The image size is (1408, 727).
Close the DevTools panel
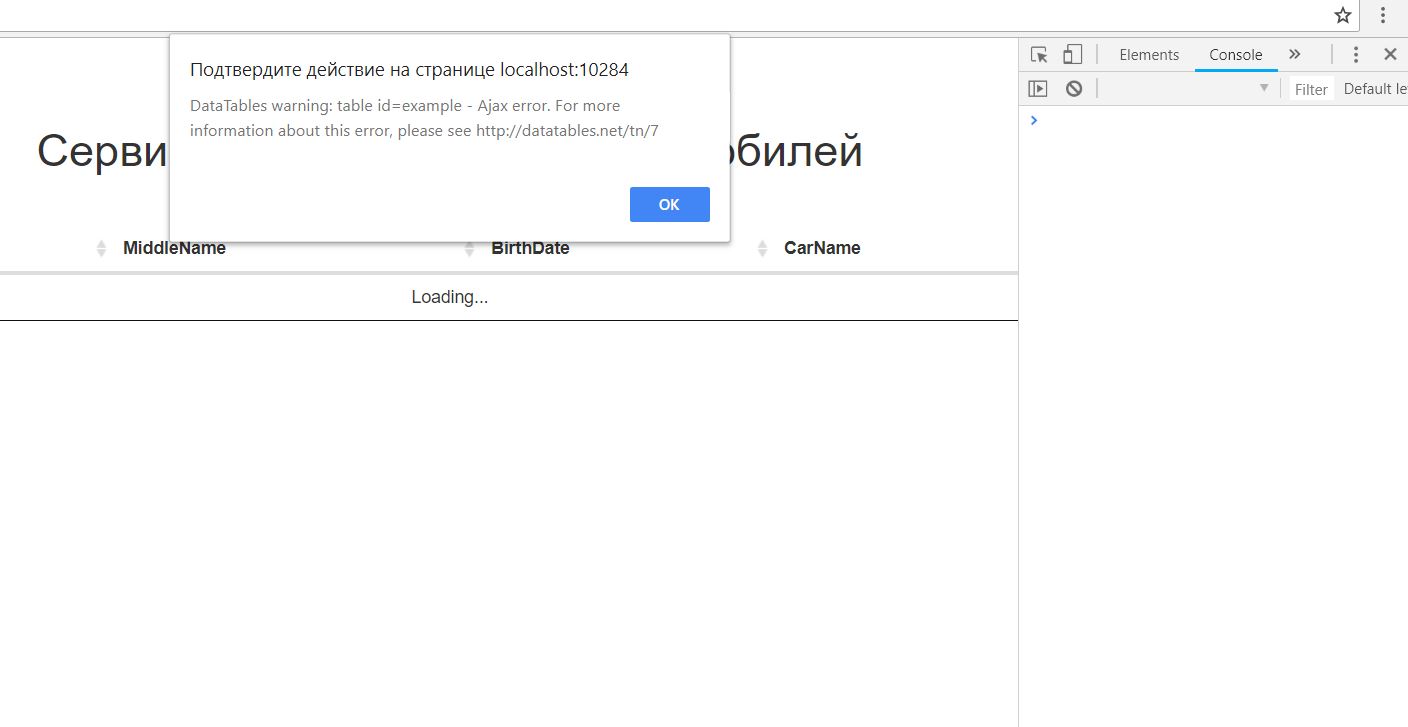click(x=1390, y=55)
